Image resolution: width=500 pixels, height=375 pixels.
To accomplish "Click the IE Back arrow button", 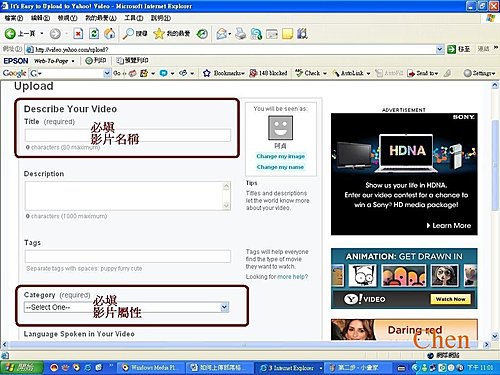I will pos(10,33).
